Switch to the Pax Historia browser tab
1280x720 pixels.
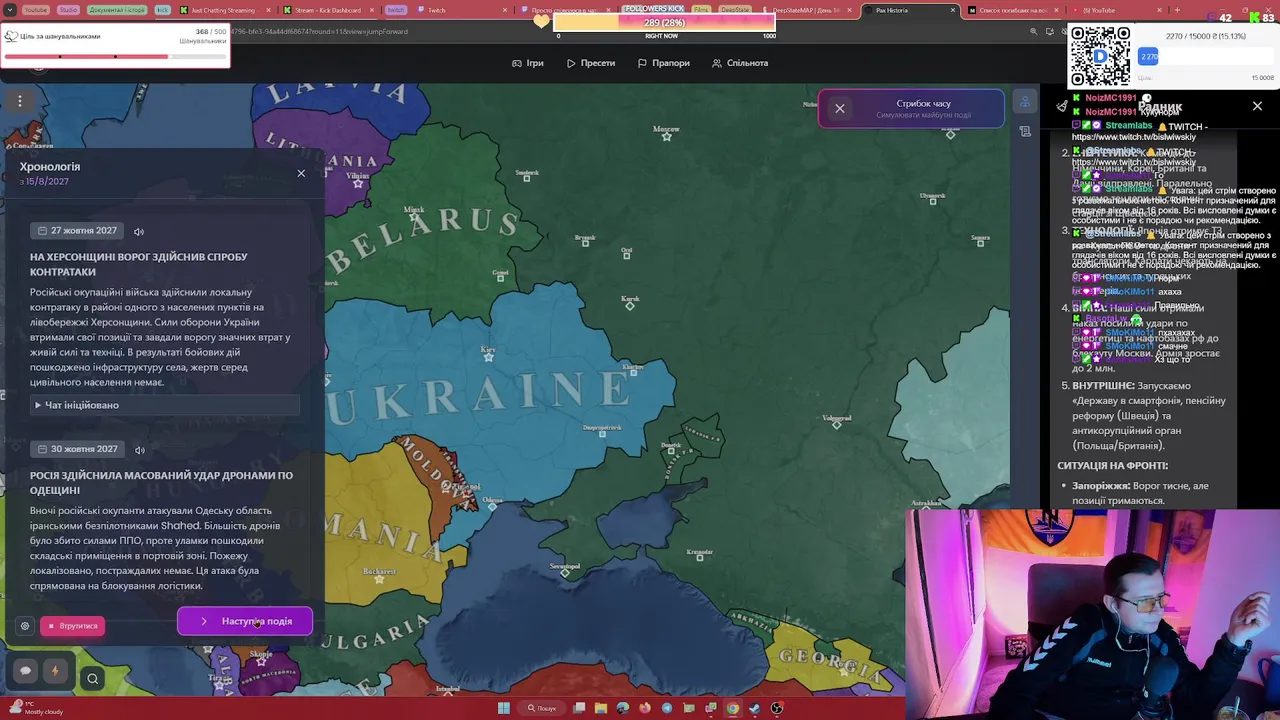910,10
